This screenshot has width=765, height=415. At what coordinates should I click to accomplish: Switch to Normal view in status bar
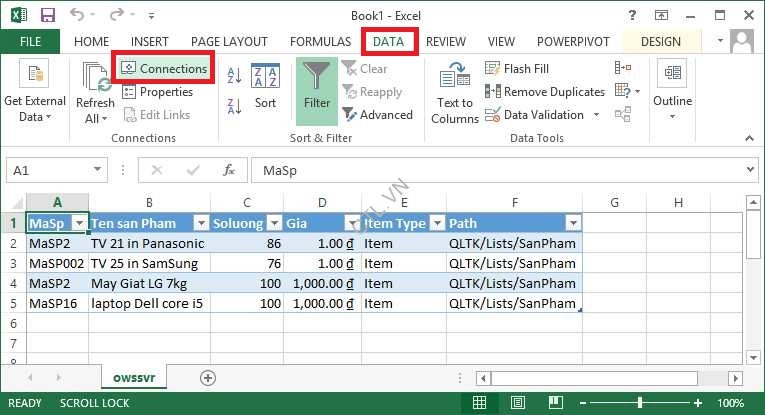click(479, 403)
